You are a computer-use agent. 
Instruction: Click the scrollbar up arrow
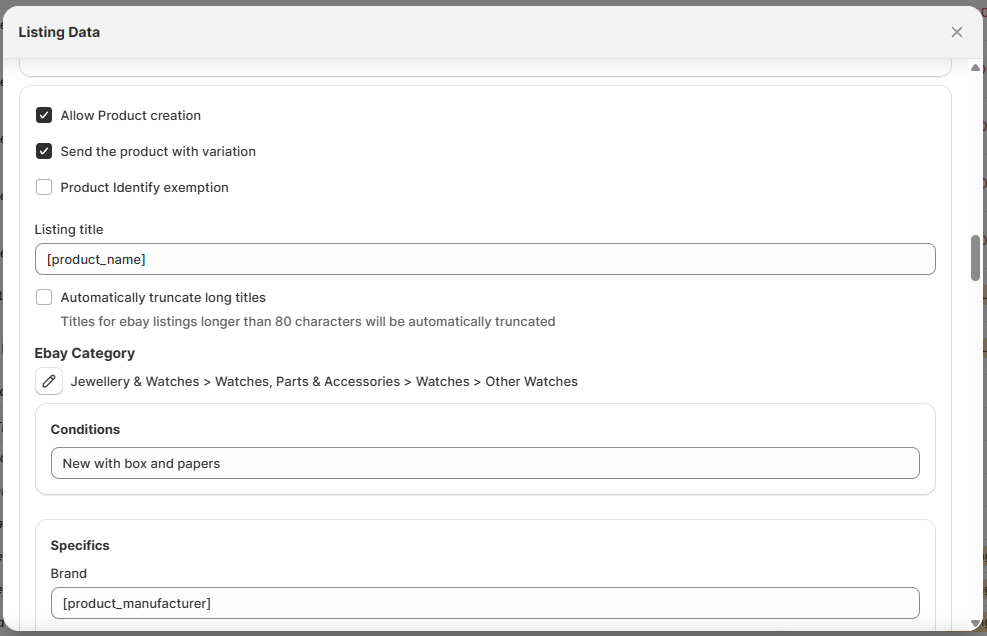(x=975, y=68)
